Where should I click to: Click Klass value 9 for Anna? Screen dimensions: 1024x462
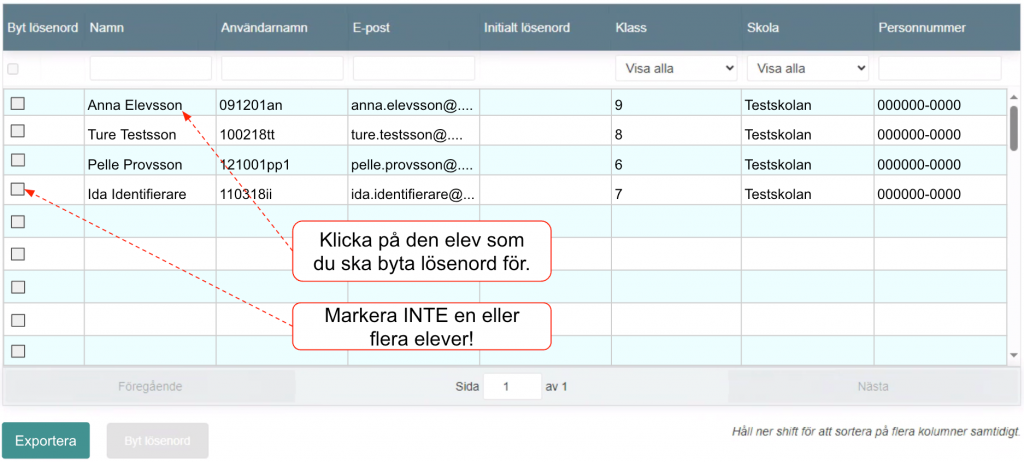pos(618,105)
